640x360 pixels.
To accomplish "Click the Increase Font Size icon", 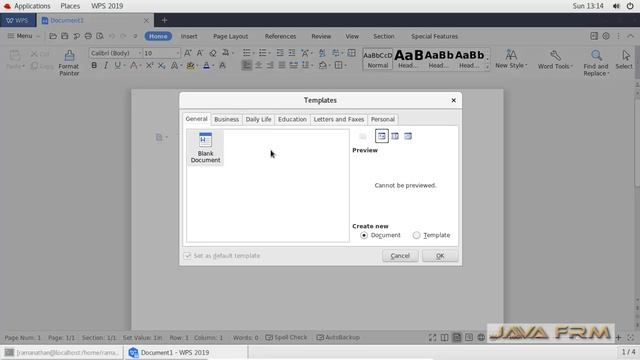I will [187, 53].
